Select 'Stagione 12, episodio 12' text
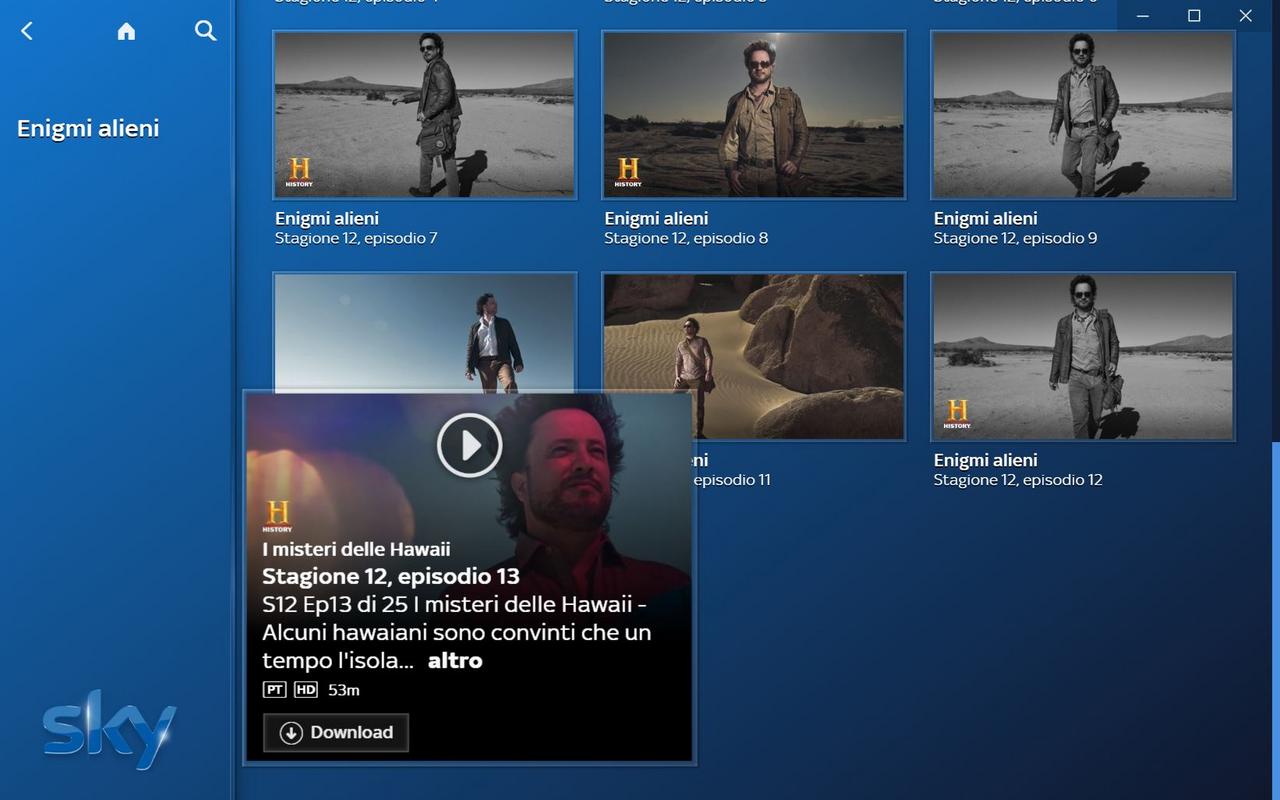1280x800 pixels. 1018,480
